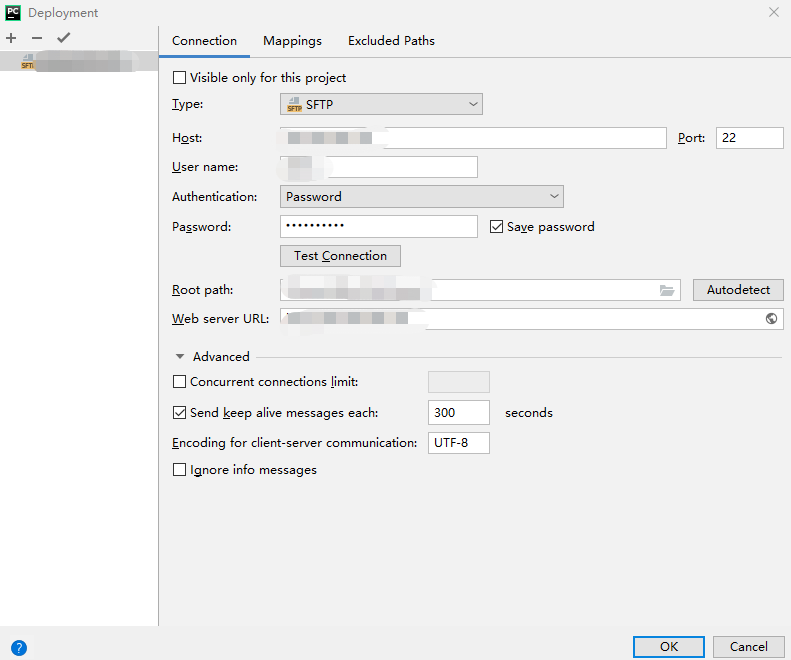Browse for root path folder icon
This screenshot has width=791, height=660.
pyautogui.click(x=667, y=290)
